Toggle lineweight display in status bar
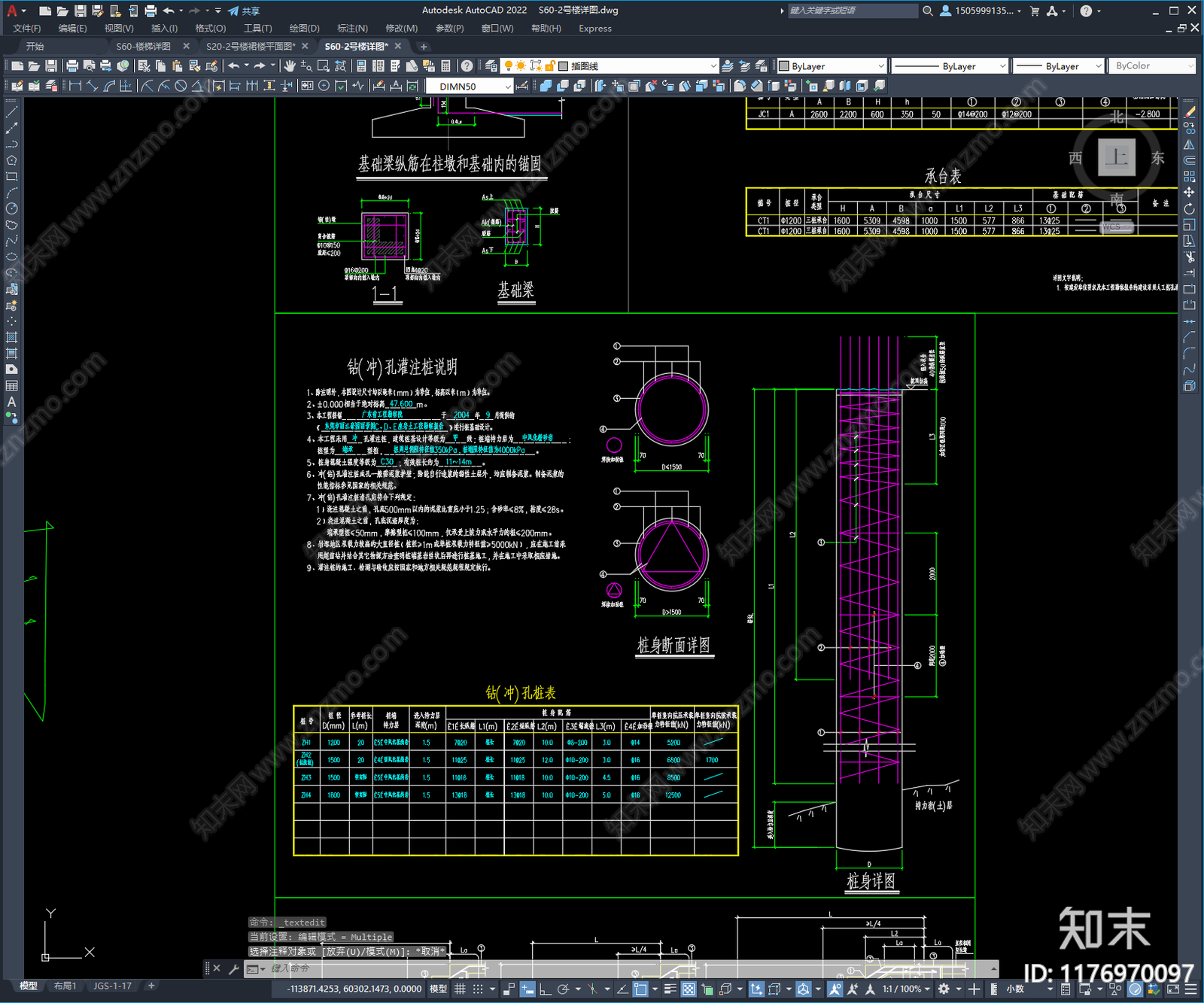The image size is (1204, 1003). 670,989
